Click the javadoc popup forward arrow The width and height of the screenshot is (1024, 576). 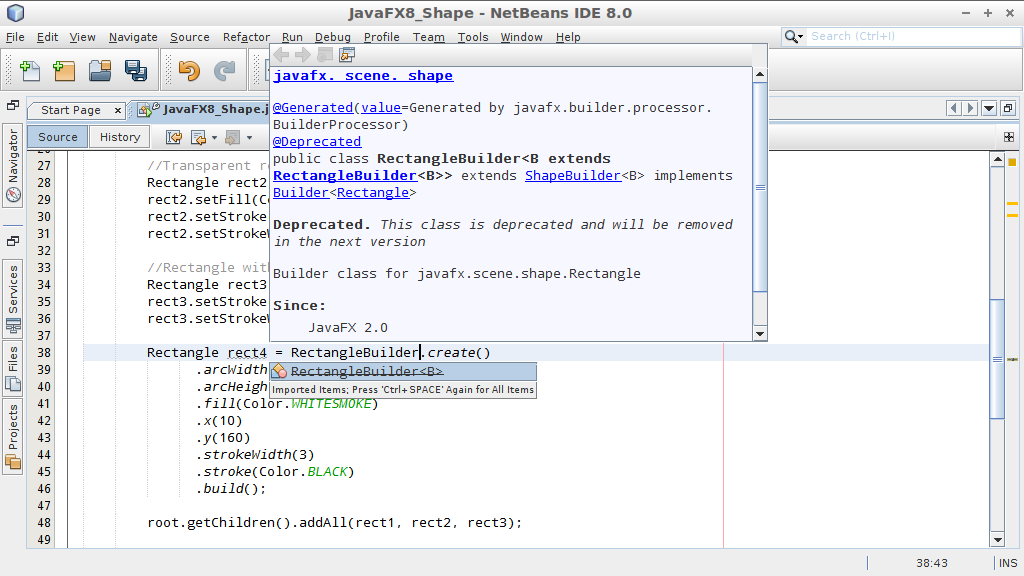point(302,55)
